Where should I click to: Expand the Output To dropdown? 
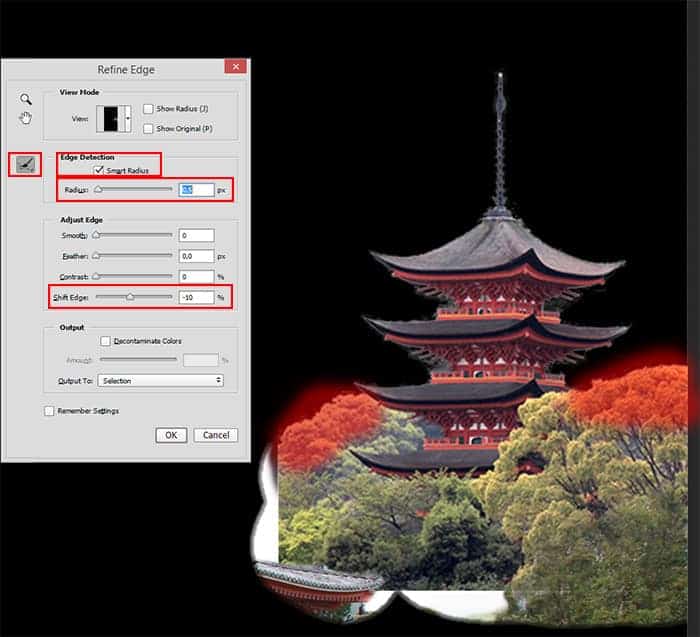click(x=162, y=380)
